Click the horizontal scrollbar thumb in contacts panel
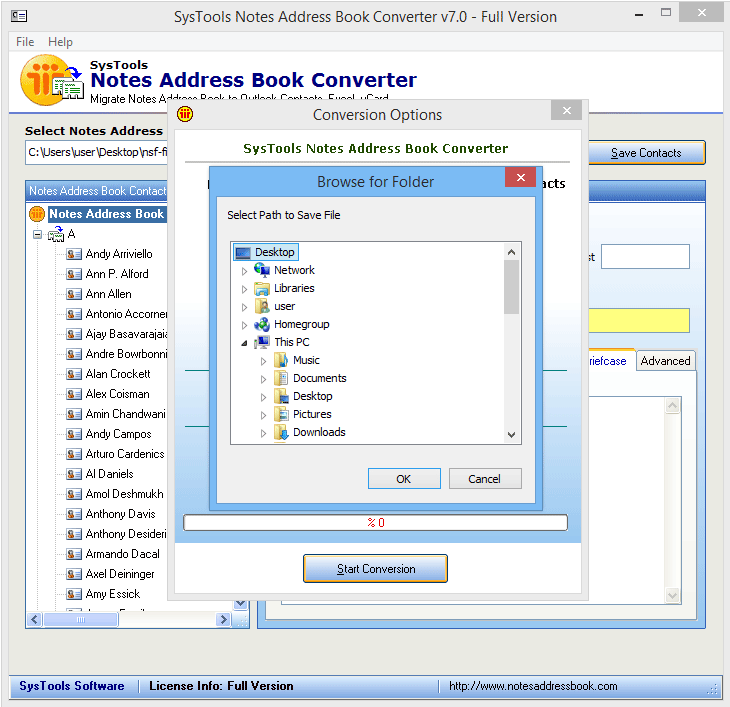Screen dimensions: 730x707 pos(81,619)
